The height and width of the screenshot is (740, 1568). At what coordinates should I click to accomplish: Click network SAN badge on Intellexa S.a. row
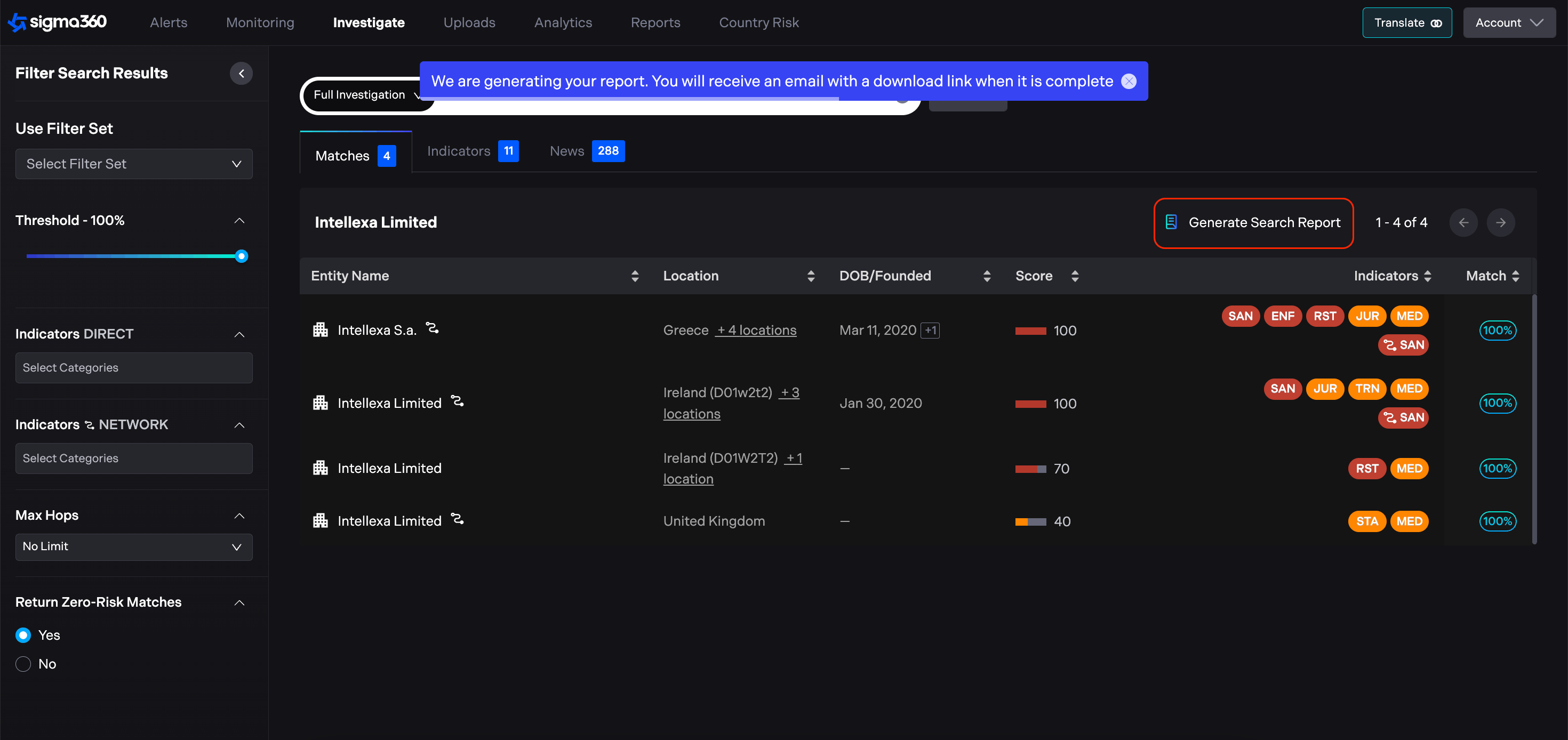[x=1403, y=345]
